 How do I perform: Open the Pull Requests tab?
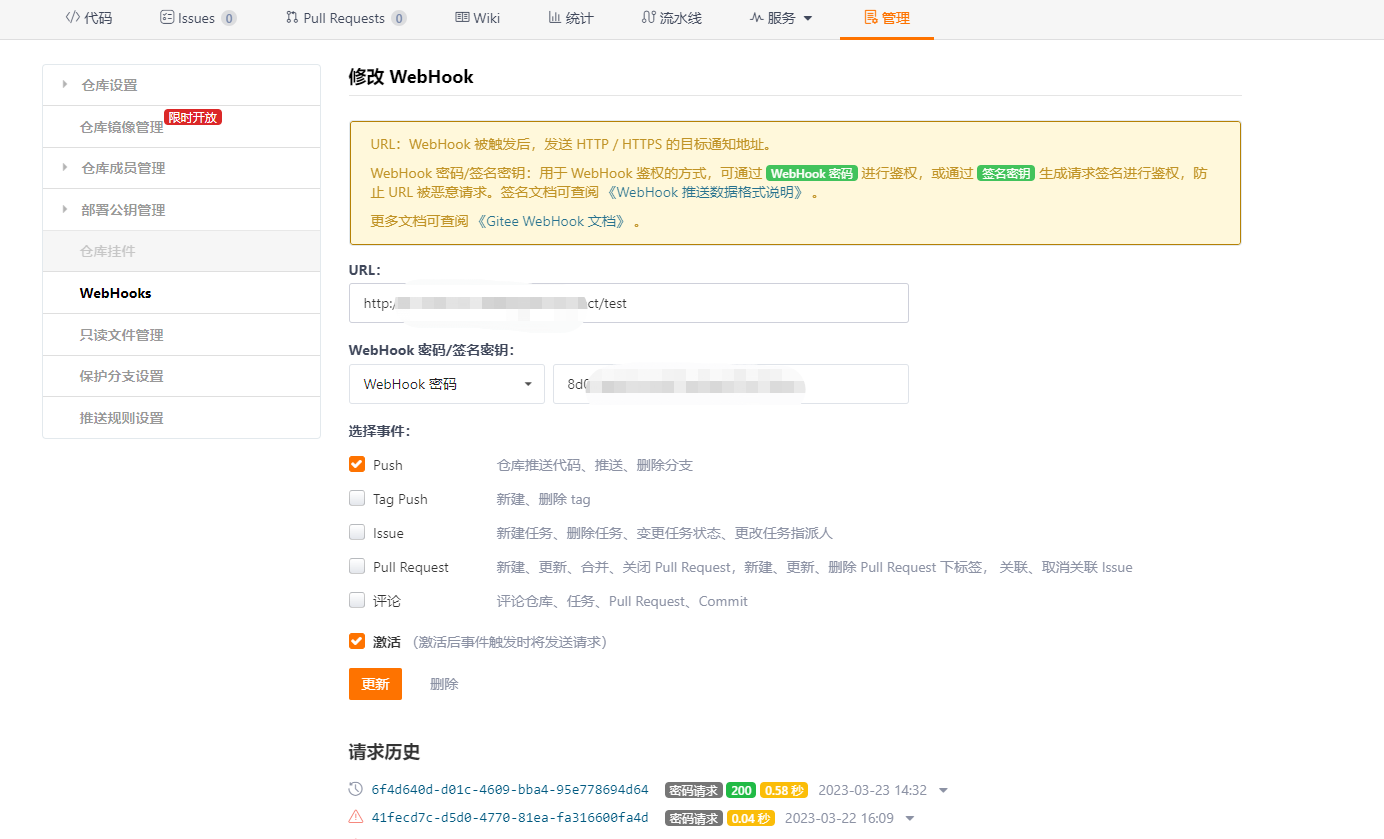point(346,18)
